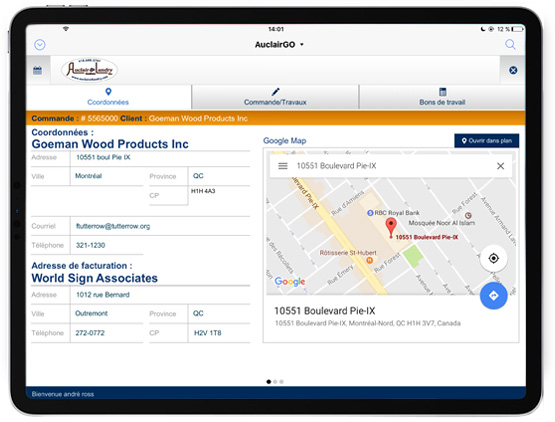The height and width of the screenshot is (422, 555).
Task: Click the address 10551 boul Pie IX field
Action: click(160, 158)
